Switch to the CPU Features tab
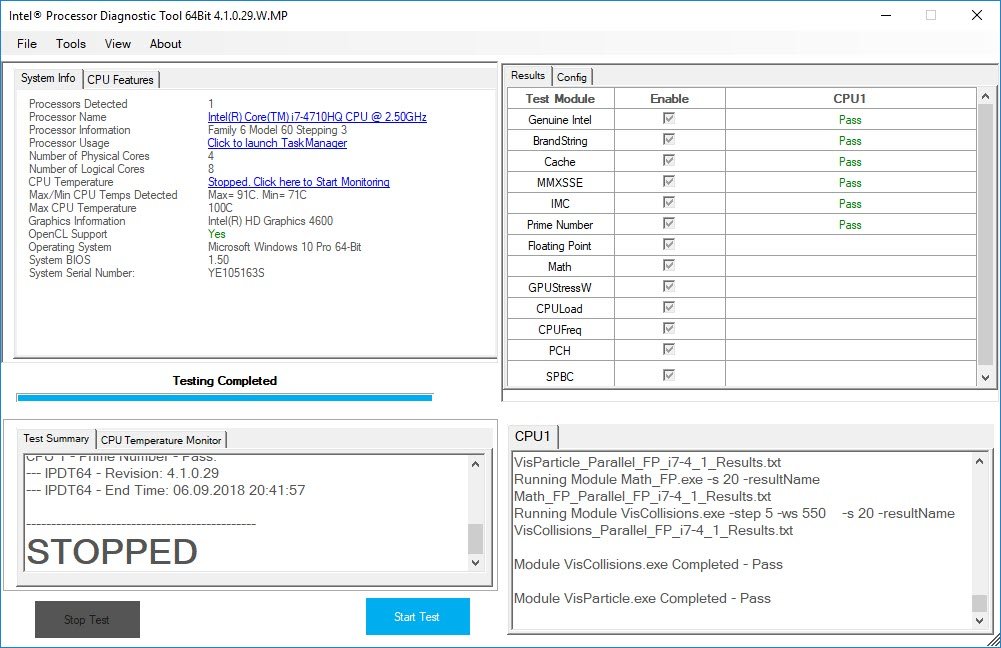This screenshot has width=1001, height=648. click(121, 80)
